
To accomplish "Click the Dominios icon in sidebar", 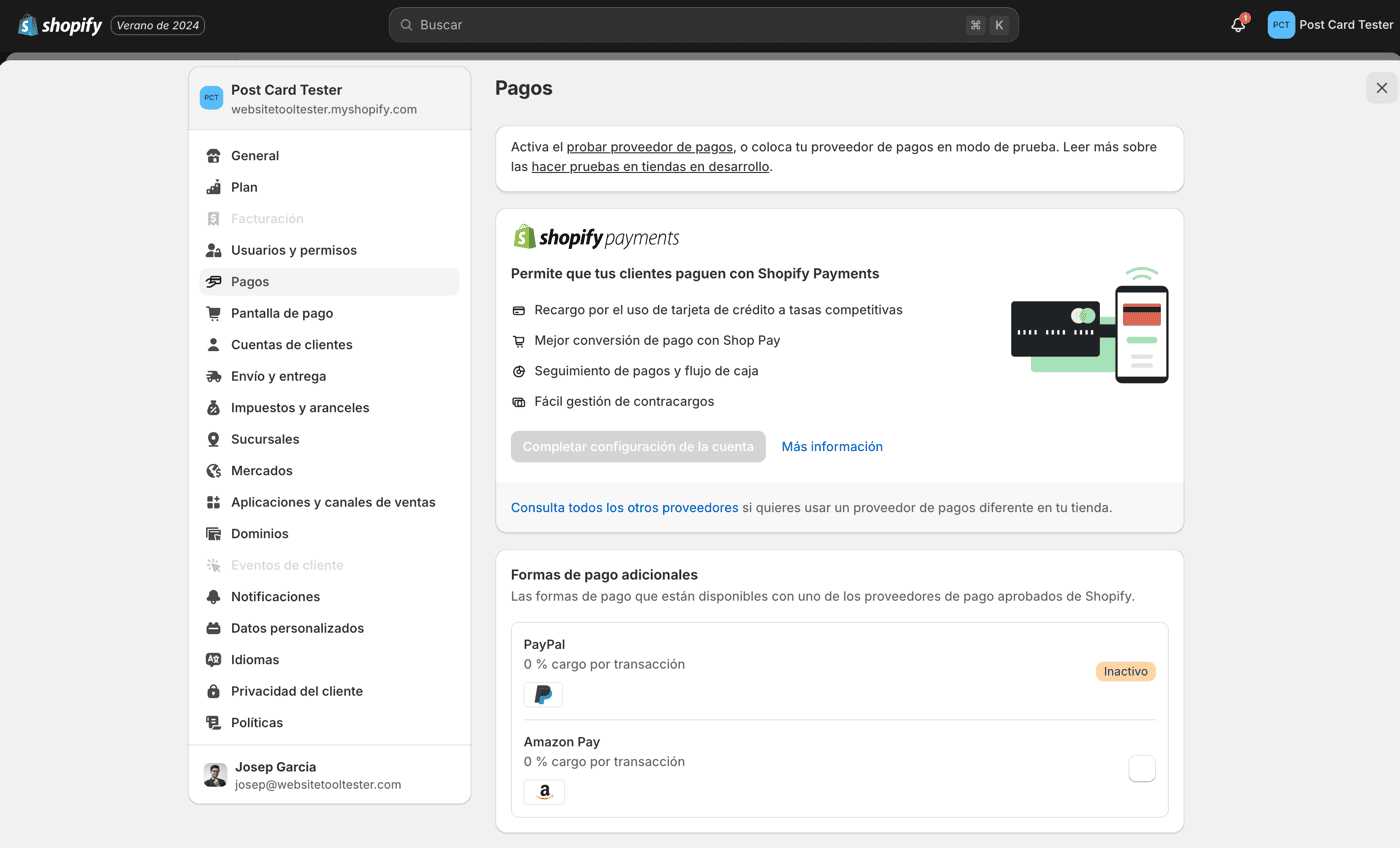I will pyautogui.click(x=213, y=534).
